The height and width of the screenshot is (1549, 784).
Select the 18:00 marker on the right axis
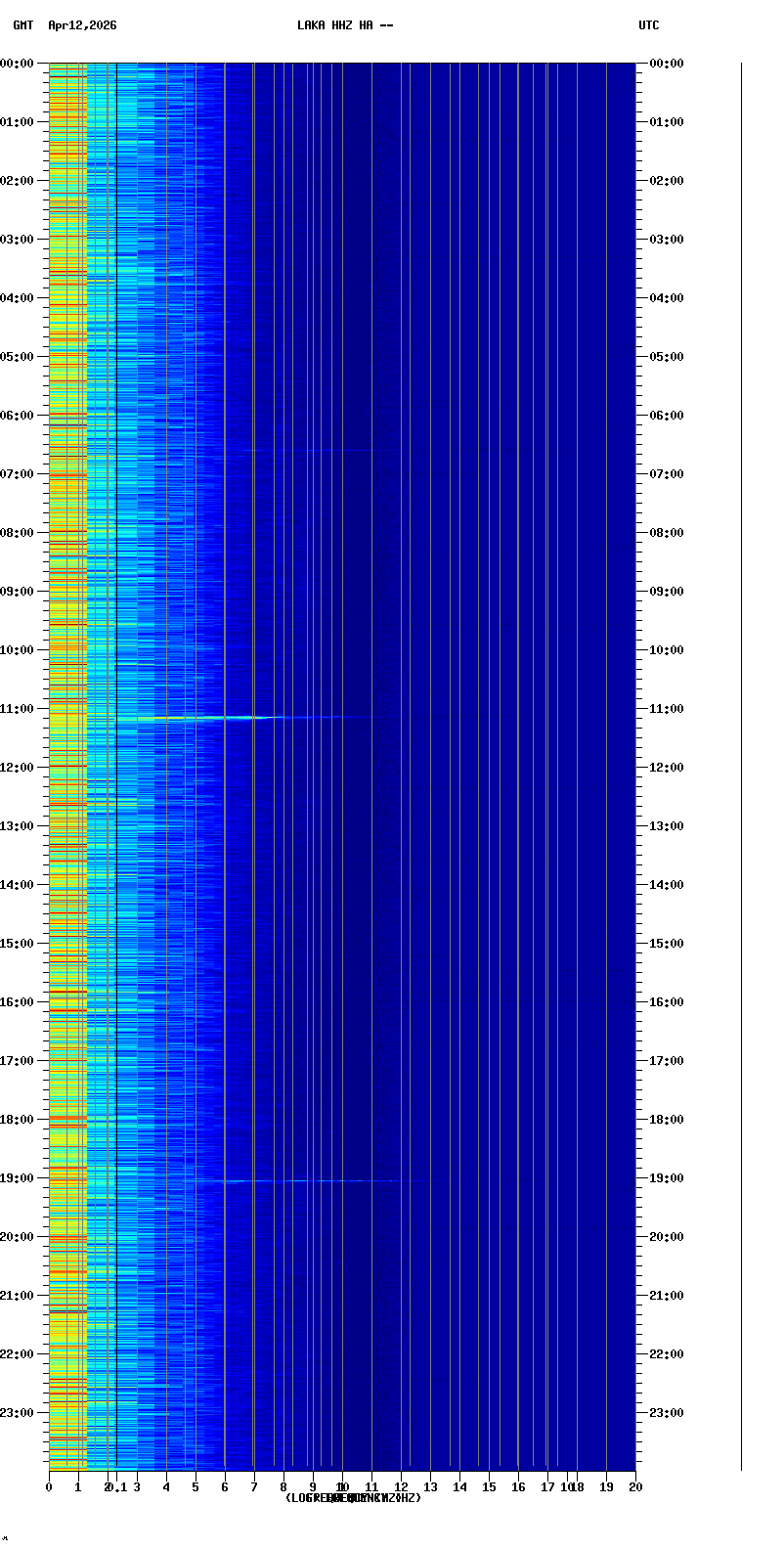click(x=667, y=1120)
